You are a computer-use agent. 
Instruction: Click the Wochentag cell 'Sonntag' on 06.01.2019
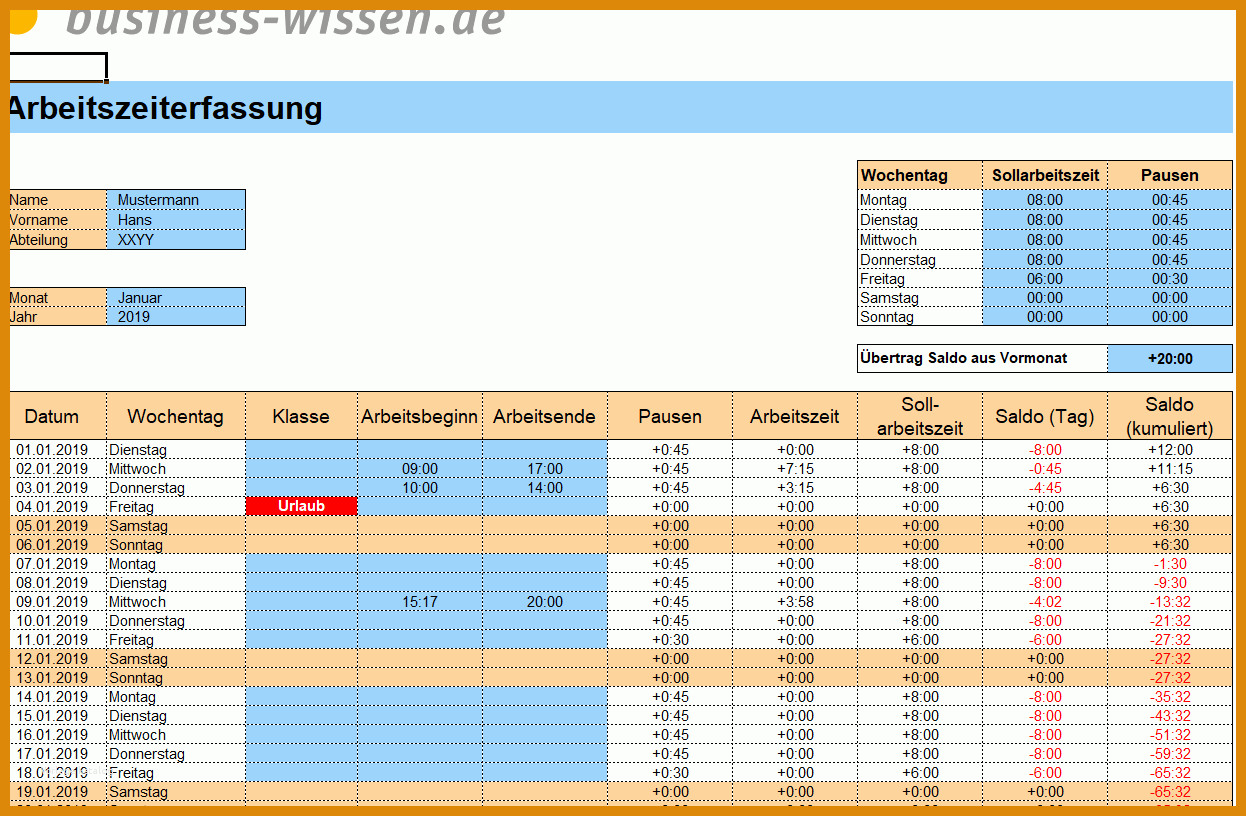[176, 545]
